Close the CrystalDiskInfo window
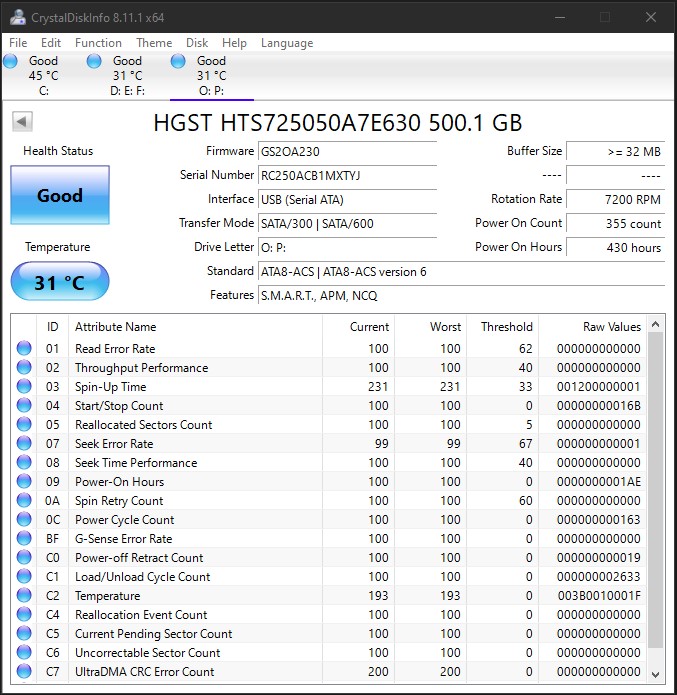This screenshot has width=677, height=695. pyautogui.click(x=651, y=17)
